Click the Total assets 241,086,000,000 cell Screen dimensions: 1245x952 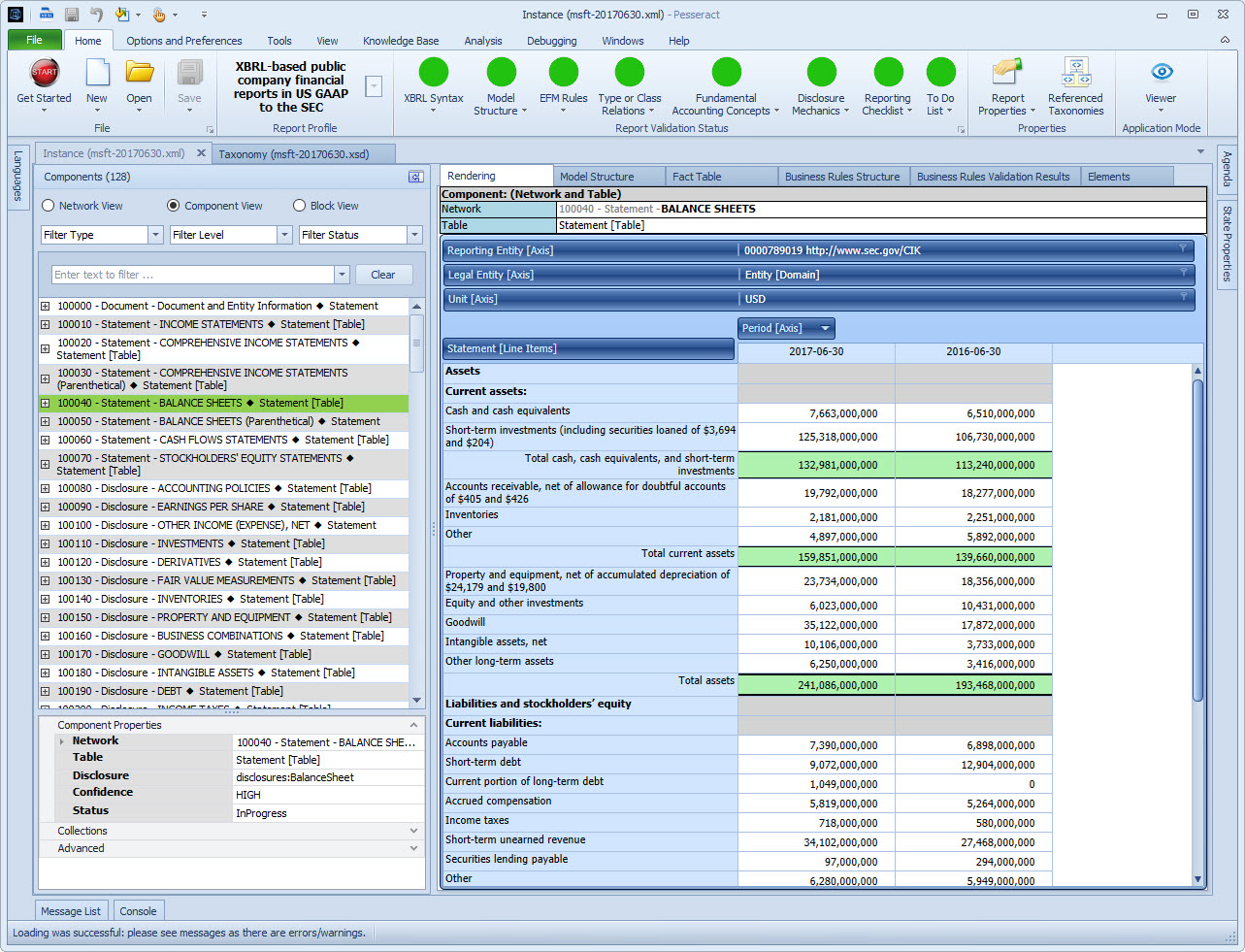[x=816, y=684]
